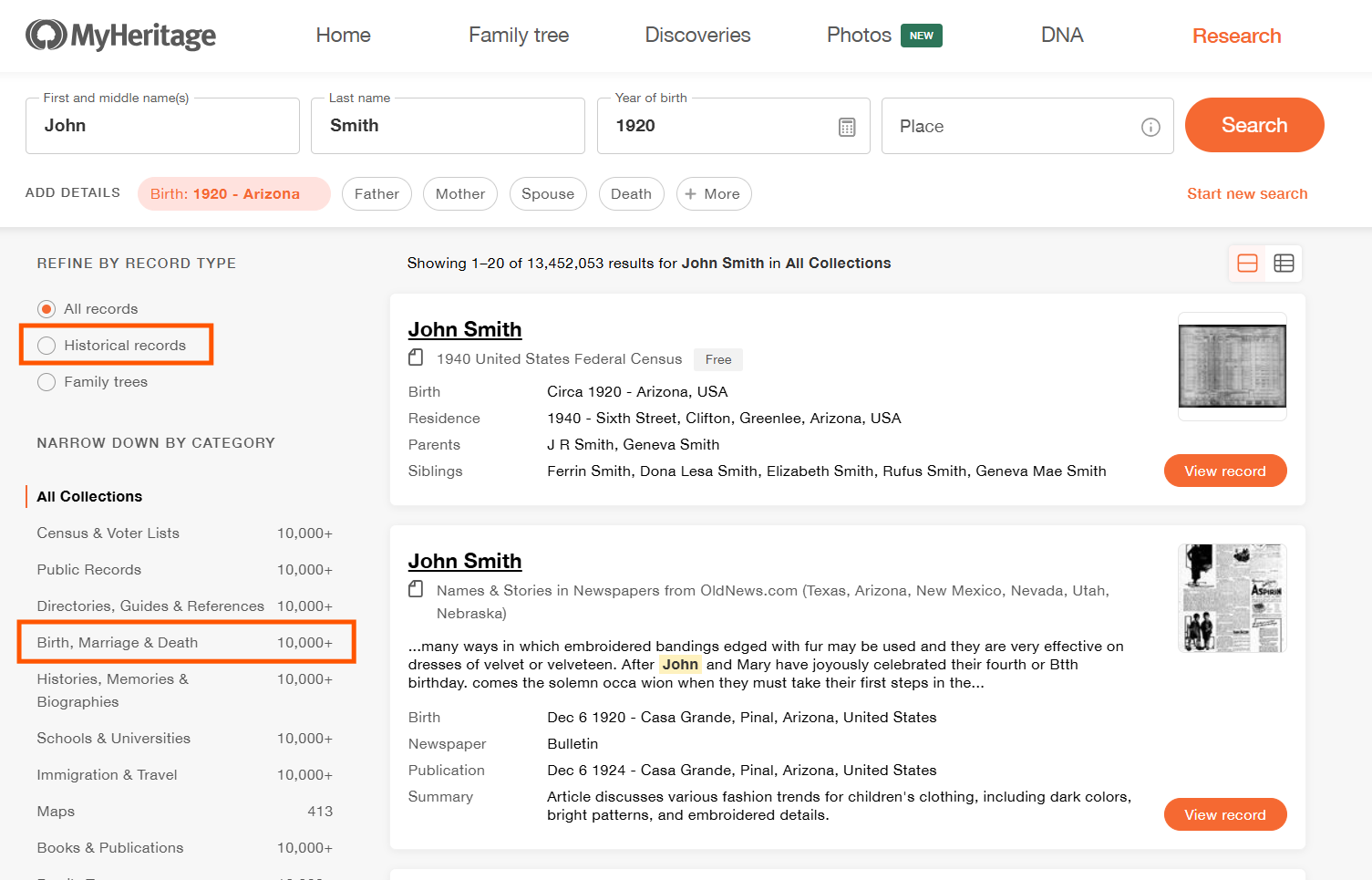The width and height of the screenshot is (1372, 880).
Task: Edit the Birth: 1920 - Arizona detail chip
Action: [234, 194]
